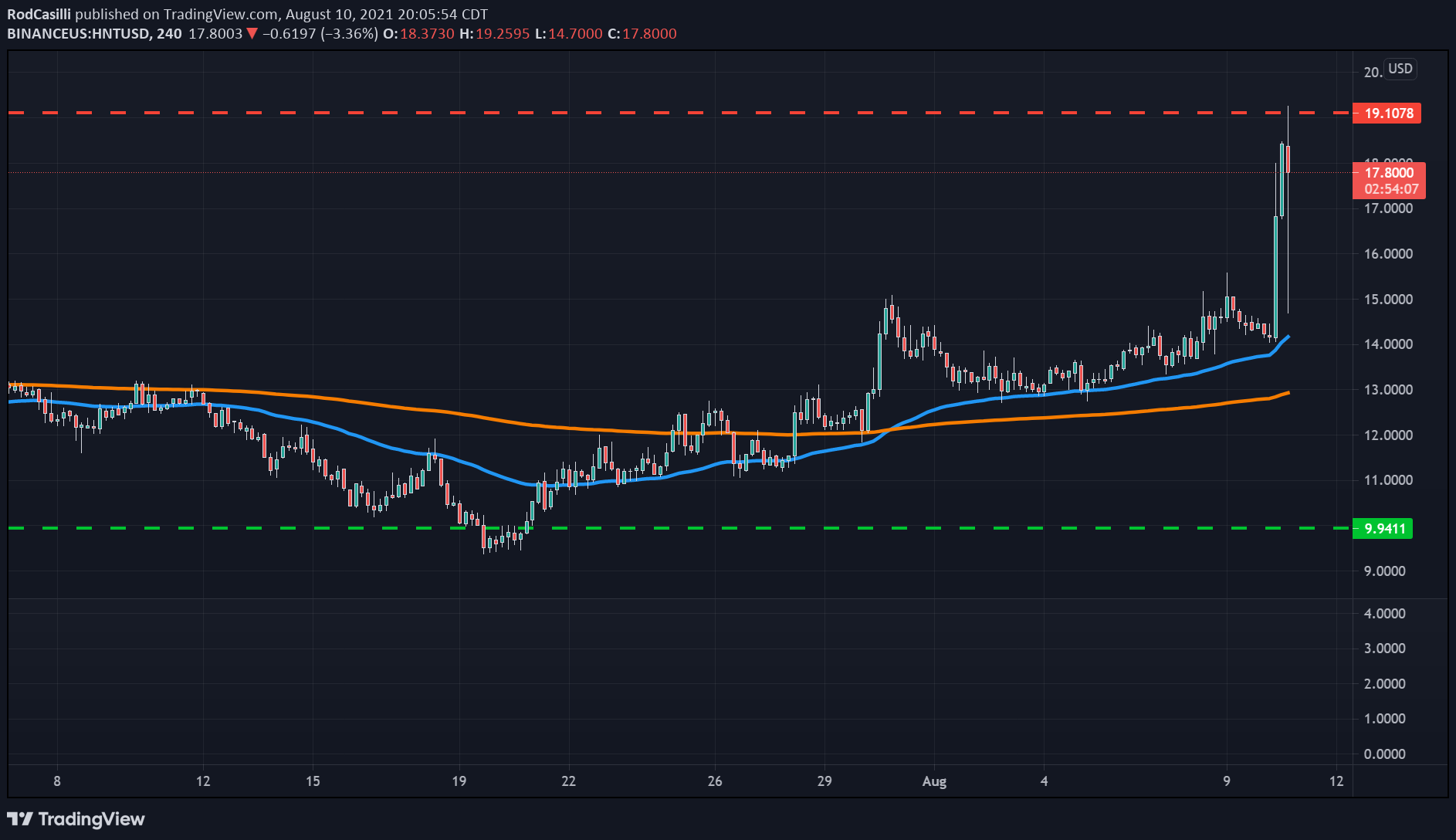The height and width of the screenshot is (840, 1456).
Task: Click the RodCasilli author name
Action: point(39,15)
